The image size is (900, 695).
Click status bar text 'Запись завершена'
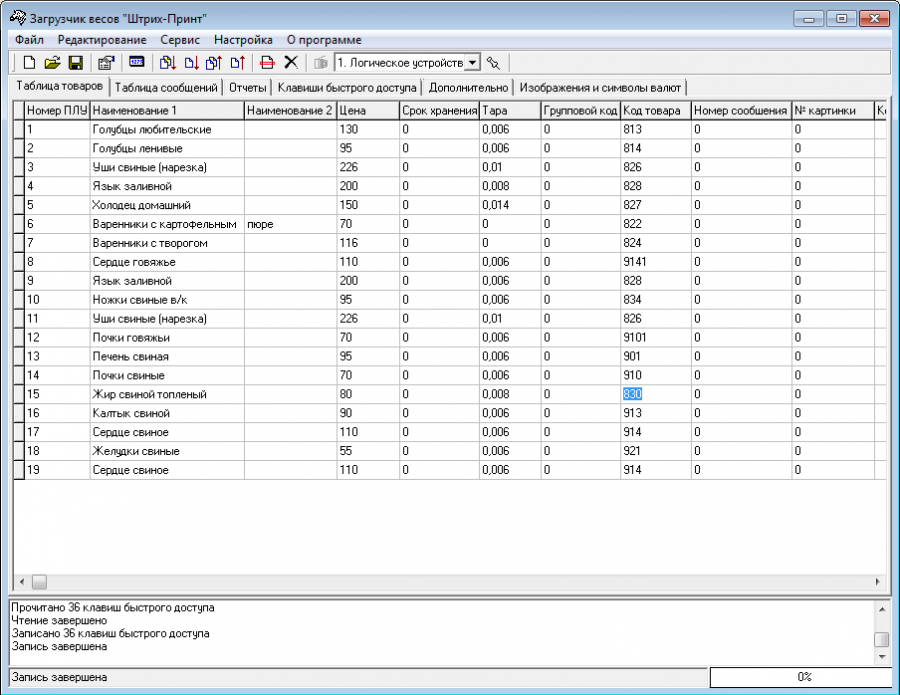click(x=60, y=677)
